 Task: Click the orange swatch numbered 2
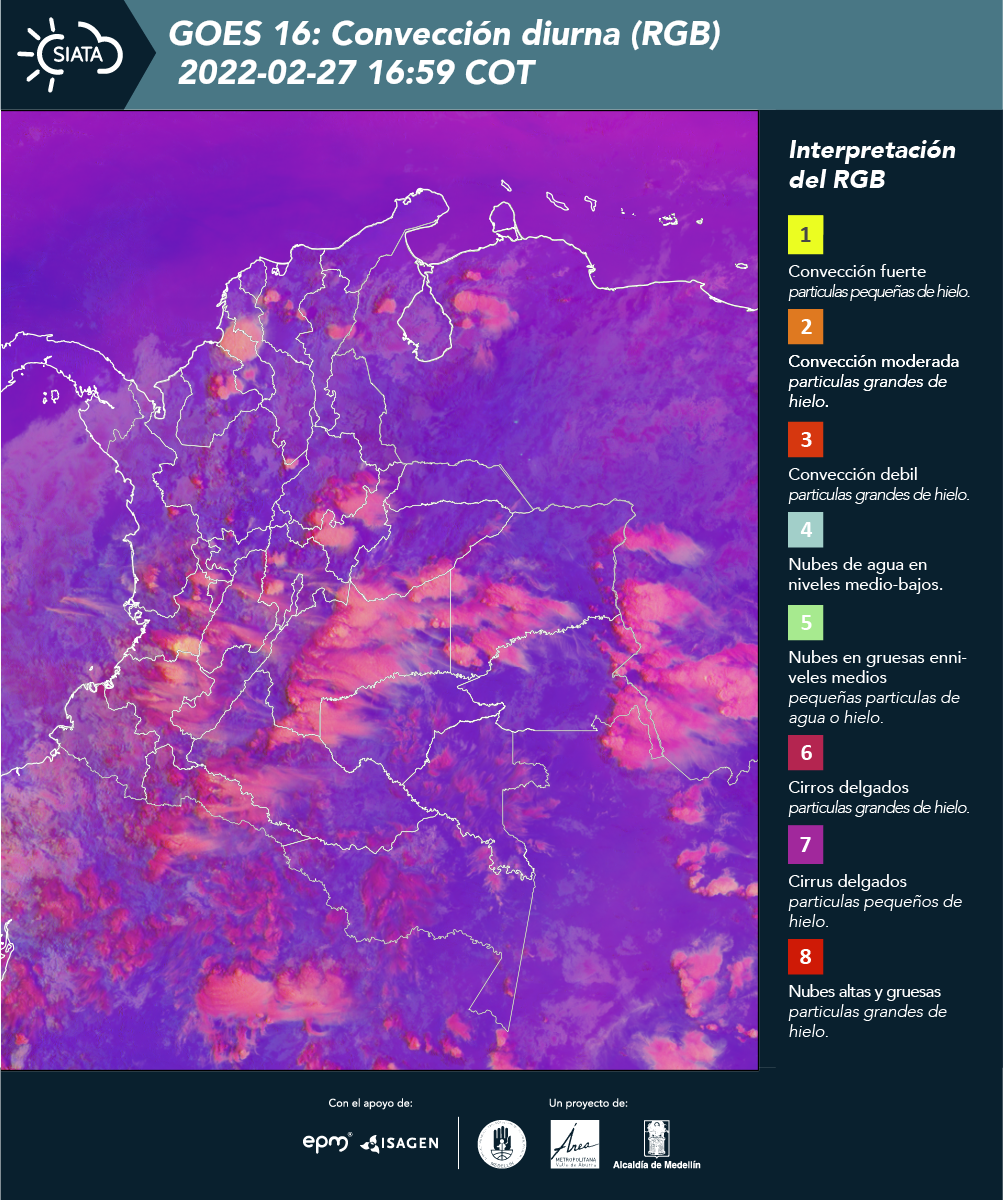coord(805,326)
